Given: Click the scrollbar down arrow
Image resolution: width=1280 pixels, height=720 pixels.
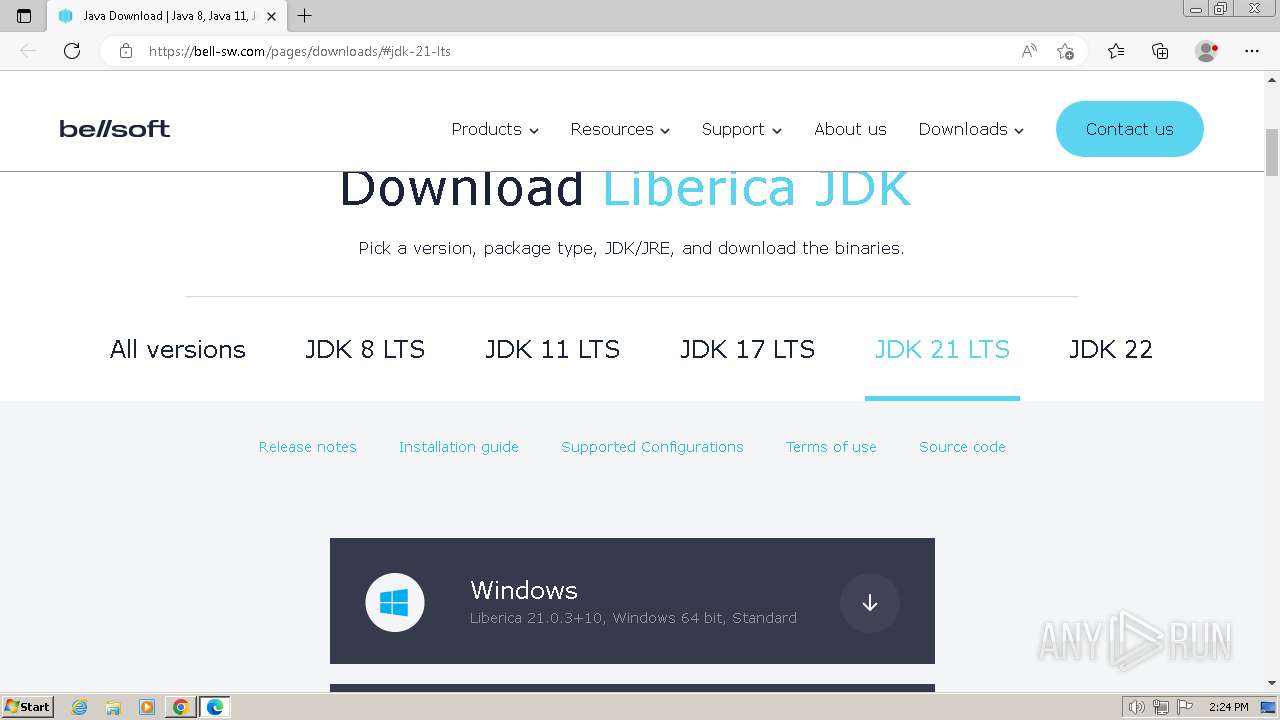Looking at the screenshot, I should 1272,683.
